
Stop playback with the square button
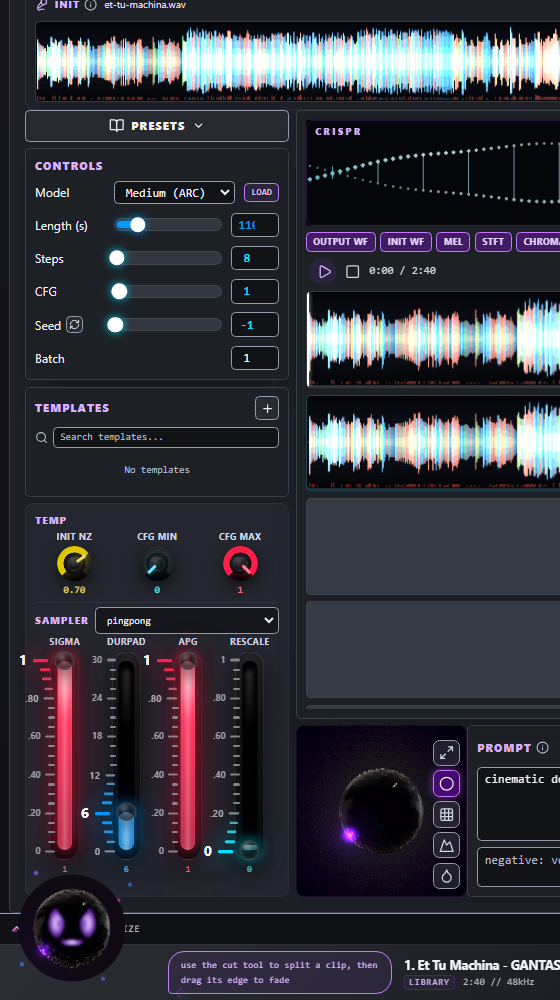pos(352,271)
